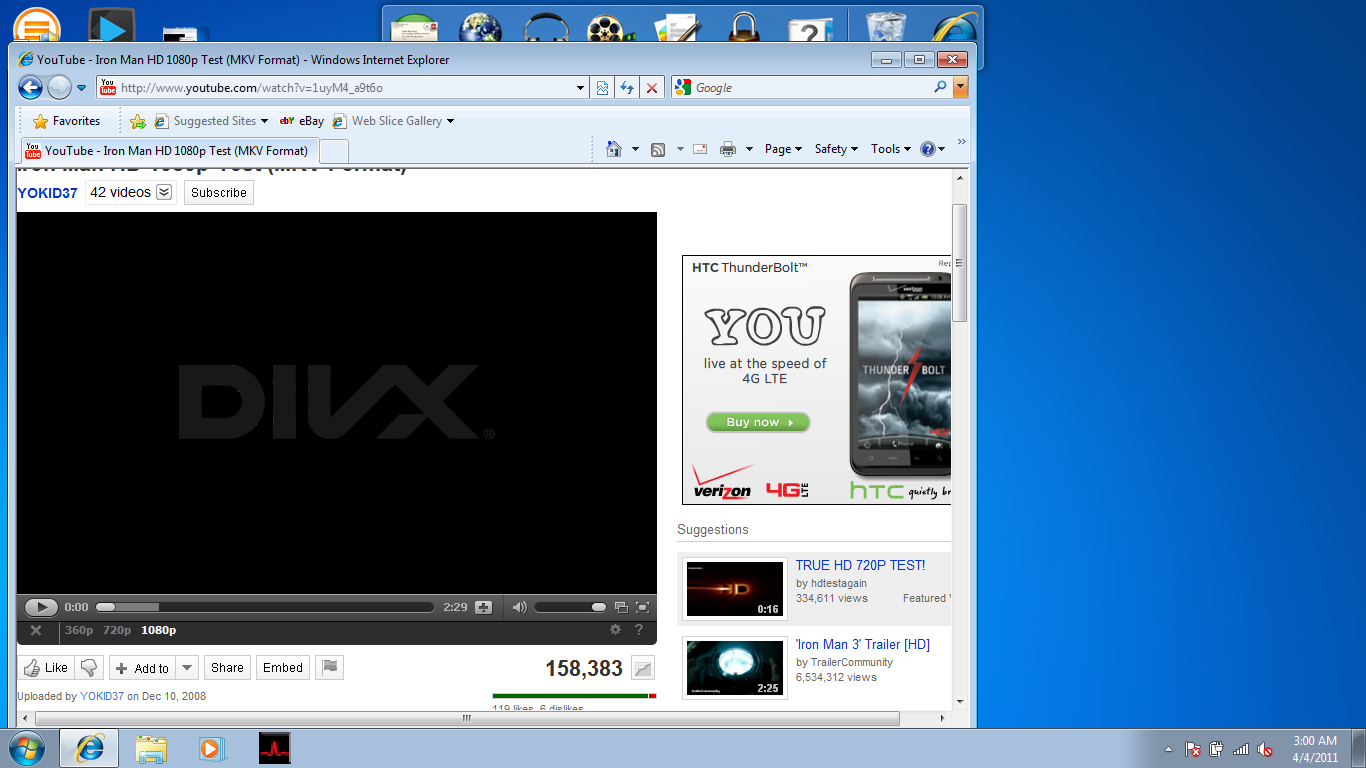
Task: Subscribe to the YOKID37 channel
Action: (219, 193)
